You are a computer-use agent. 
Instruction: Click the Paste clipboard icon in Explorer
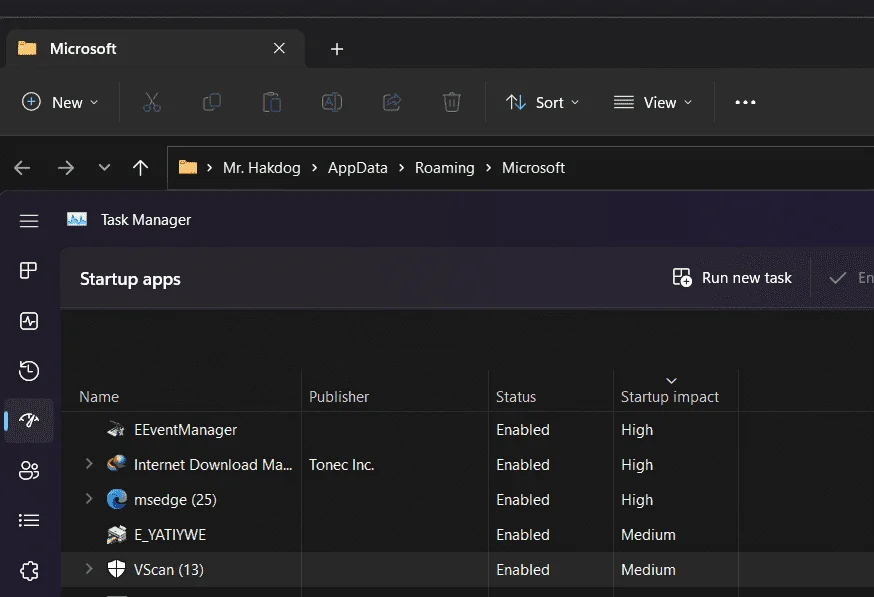(x=272, y=103)
